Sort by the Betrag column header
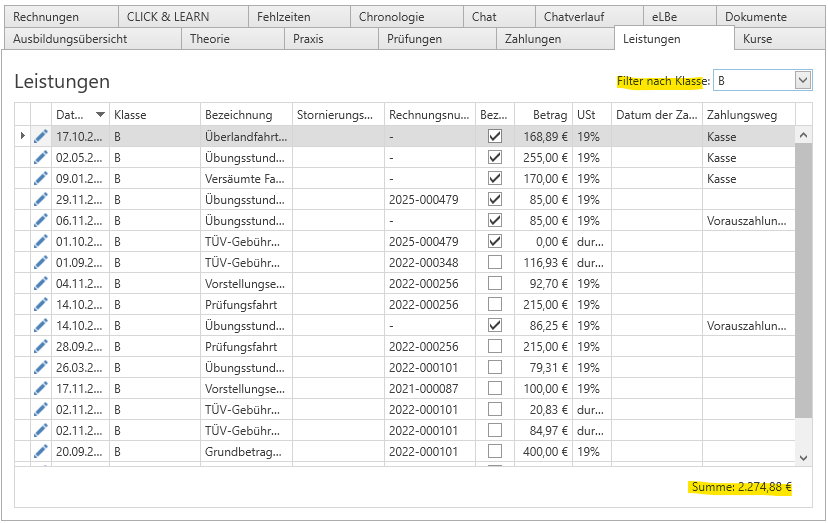The image size is (828, 523). coord(543,115)
